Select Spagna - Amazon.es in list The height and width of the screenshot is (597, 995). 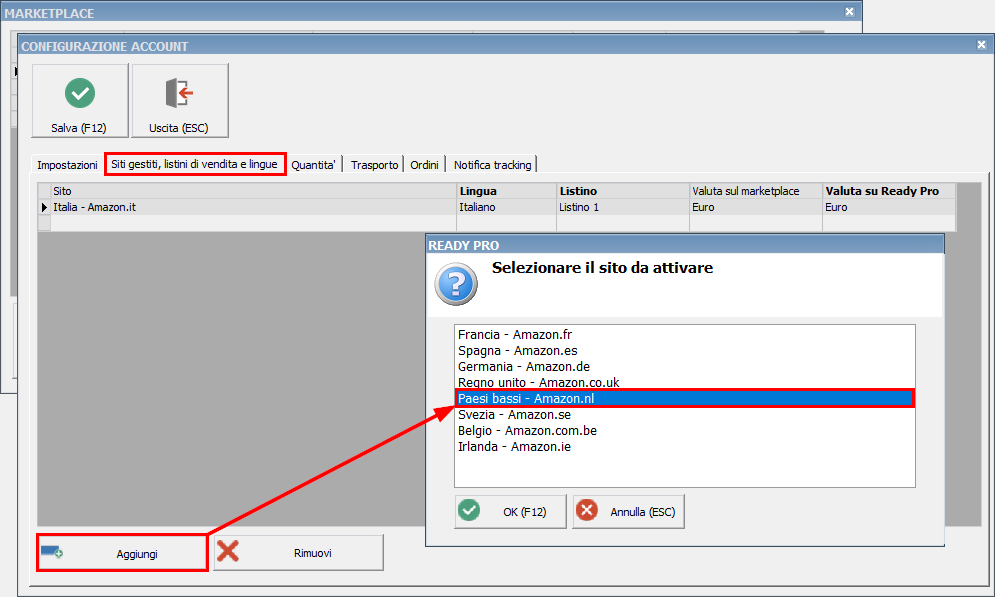point(685,350)
